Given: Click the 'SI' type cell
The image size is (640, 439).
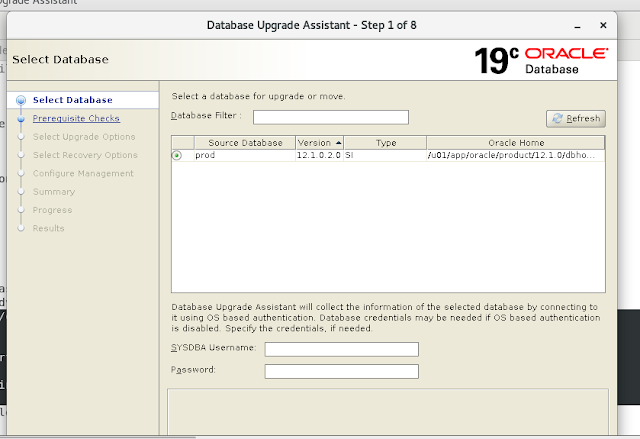Looking at the screenshot, I should point(385,155).
